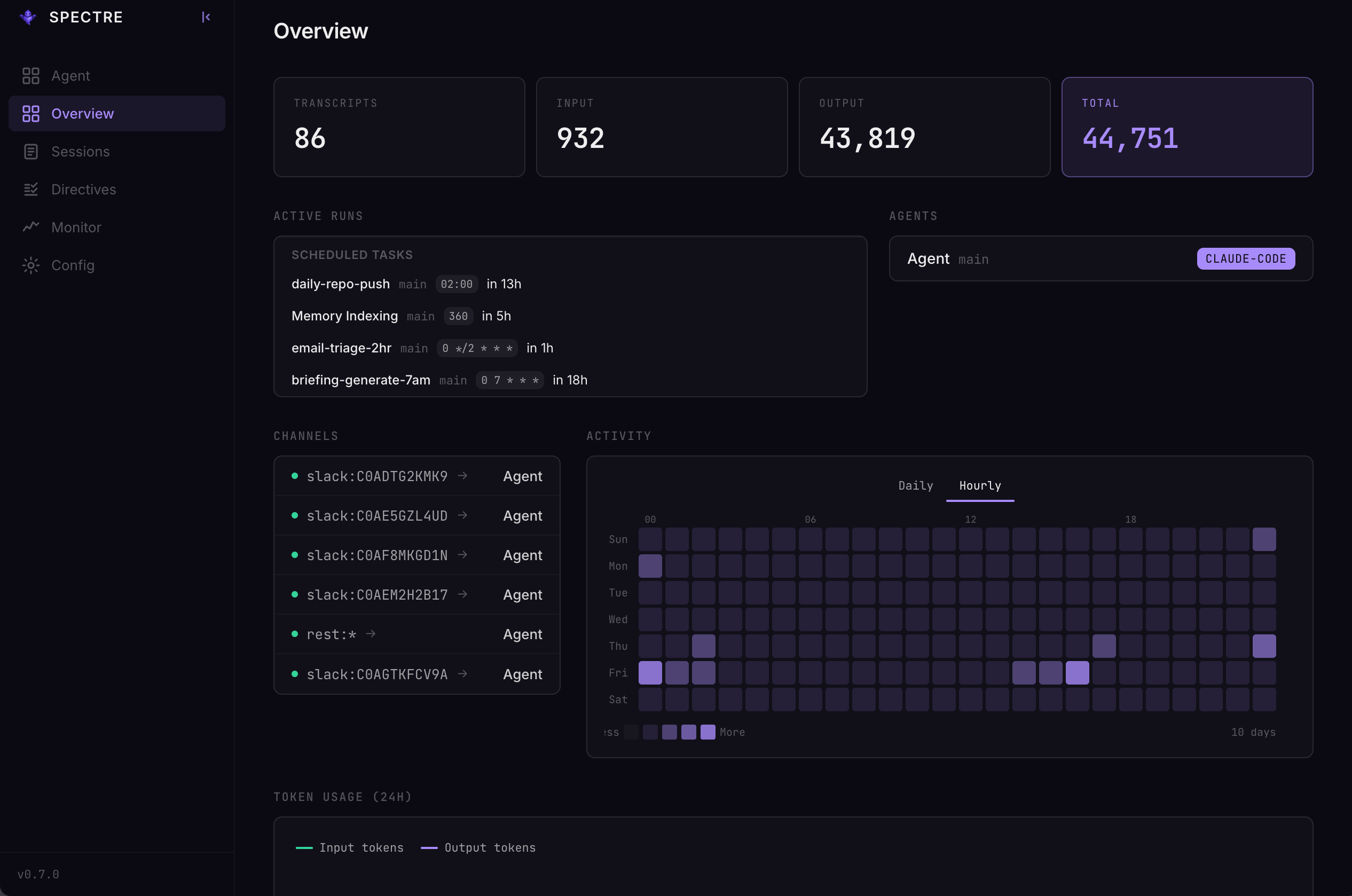The height and width of the screenshot is (896, 1352).
Task: Click the v0.7.0 version label
Action: pos(38,874)
